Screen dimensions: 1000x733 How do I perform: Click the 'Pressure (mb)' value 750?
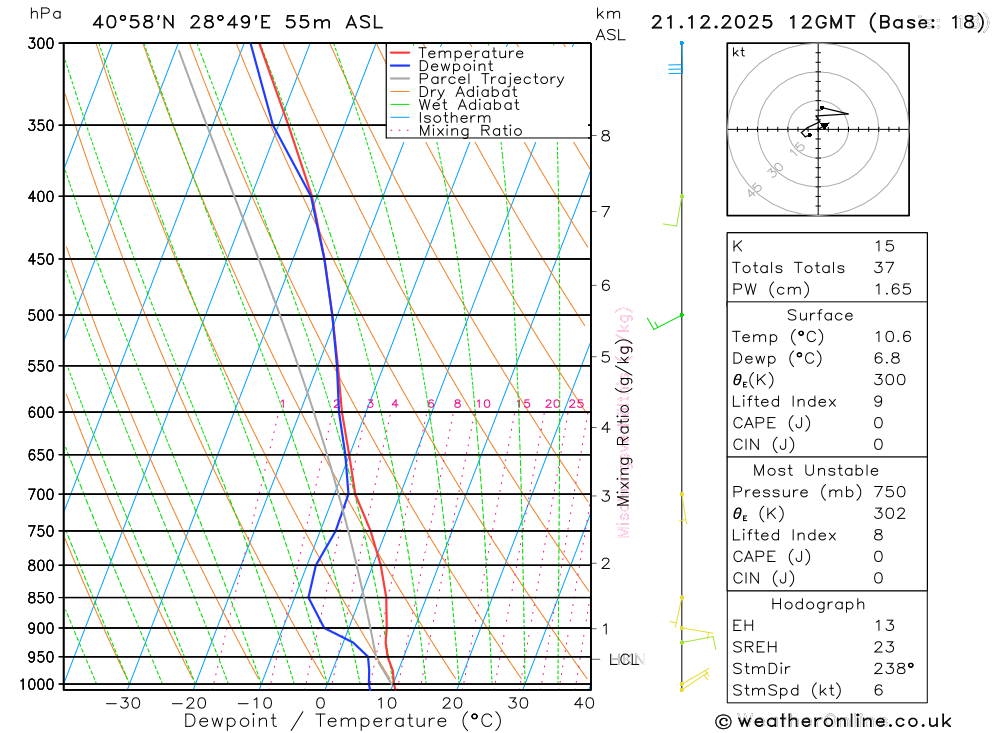pos(890,492)
